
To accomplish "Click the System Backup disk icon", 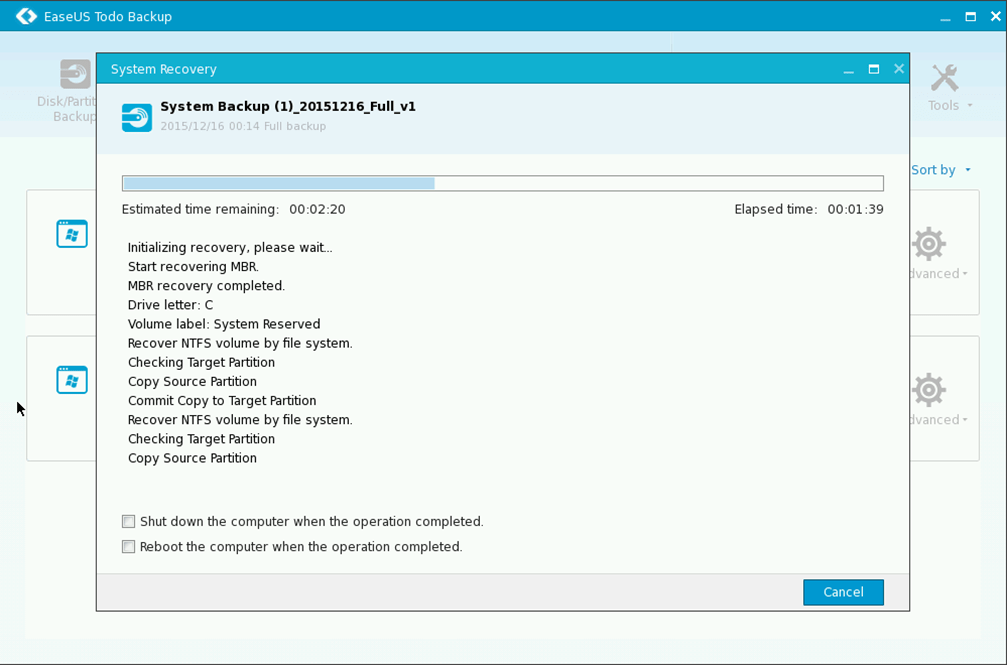I will point(137,118).
